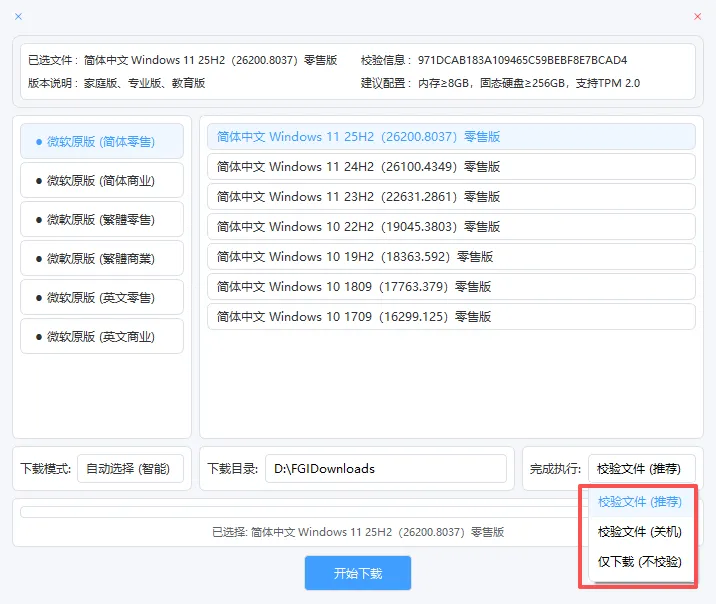Click 建议配置 text 内存≥8GB

[443, 83]
